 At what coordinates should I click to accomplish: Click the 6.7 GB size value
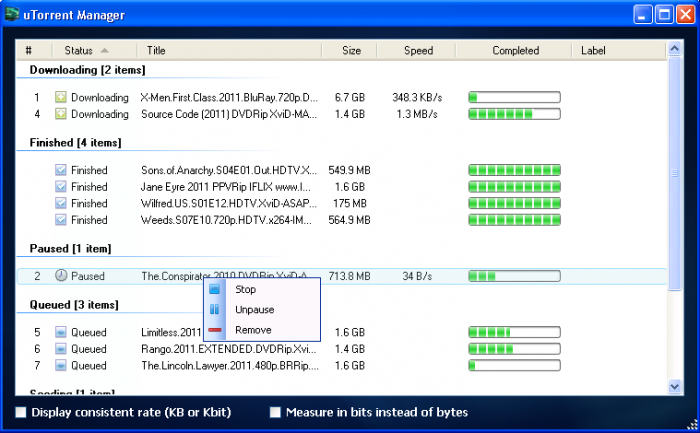pyautogui.click(x=350, y=97)
